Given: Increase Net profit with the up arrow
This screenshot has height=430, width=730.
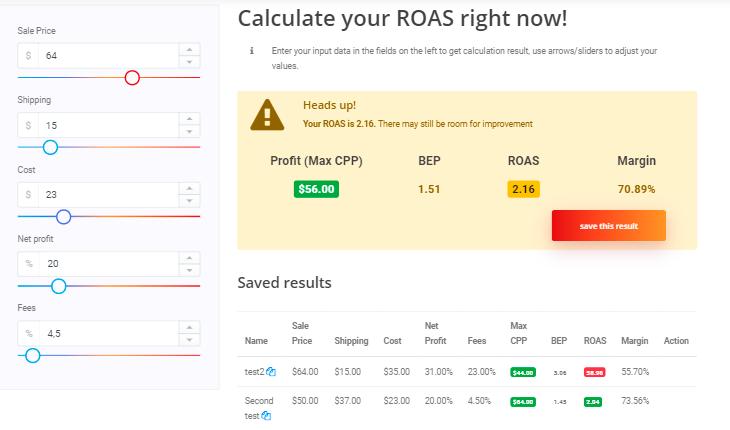Looking at the screenshot, I should (x=189, y=257).
